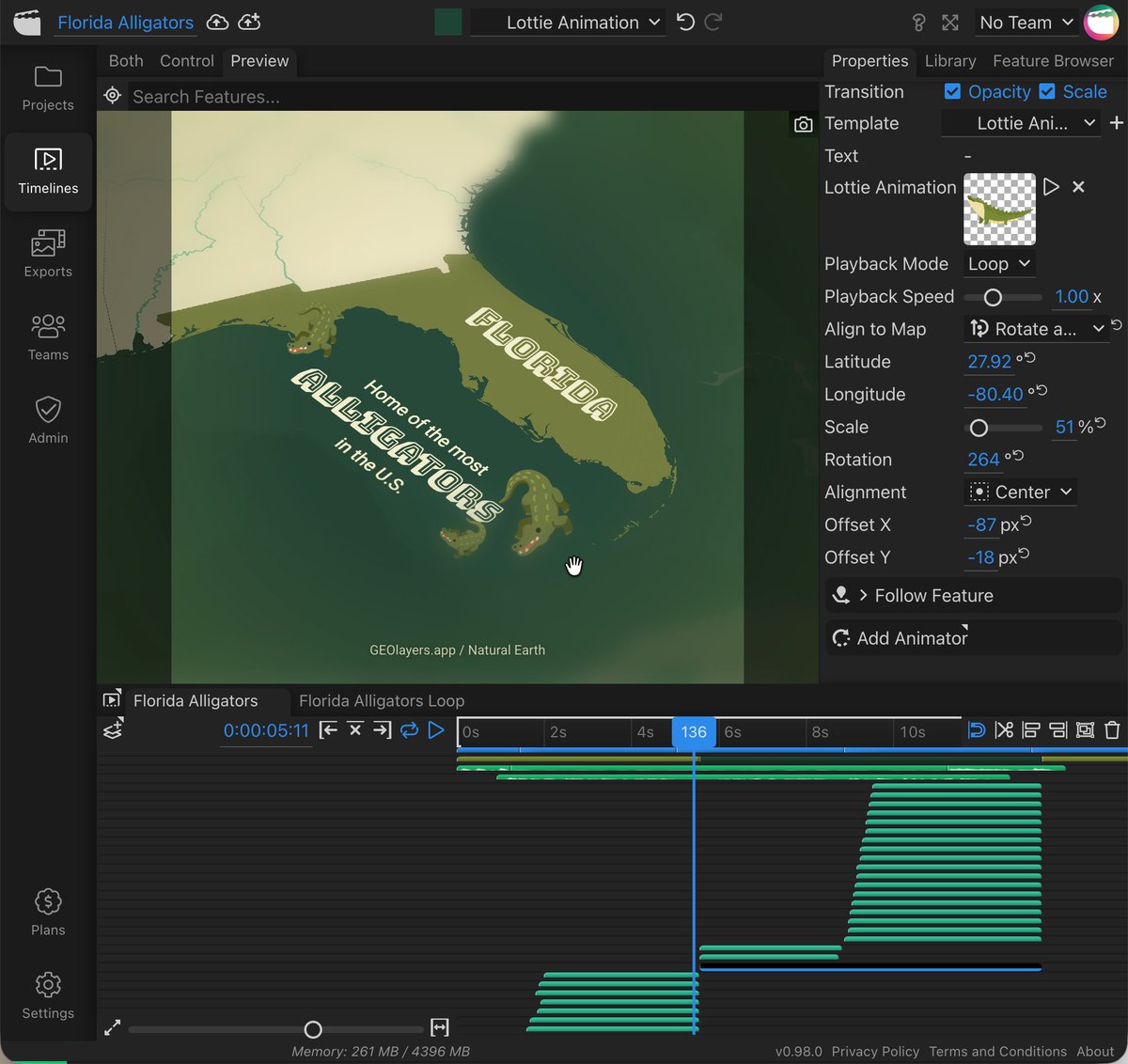Open the No Team dropdown
Screen dimensions: 1128x1064
click(1026, 23)
